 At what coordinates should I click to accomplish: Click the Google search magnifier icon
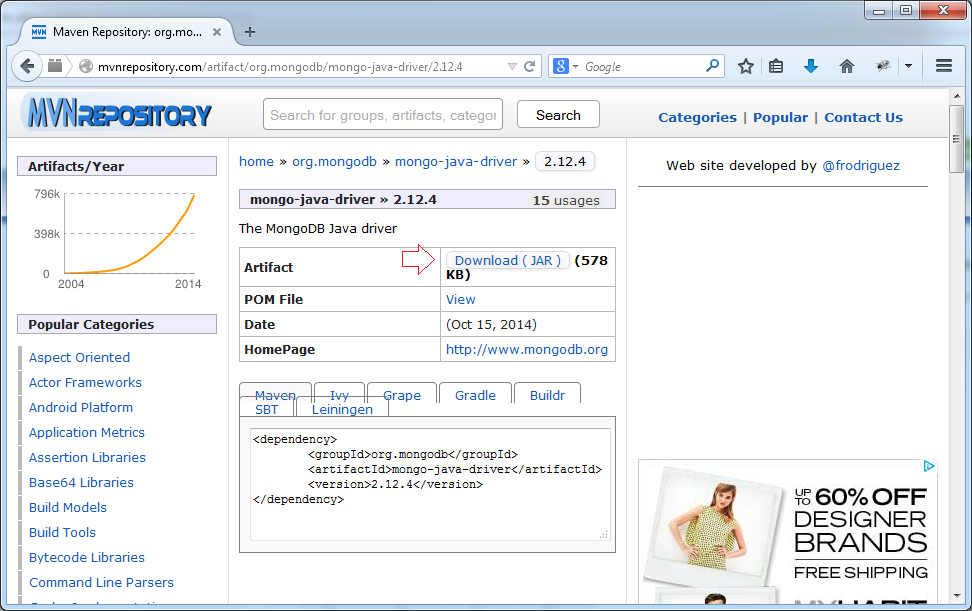tap(712, 66)
